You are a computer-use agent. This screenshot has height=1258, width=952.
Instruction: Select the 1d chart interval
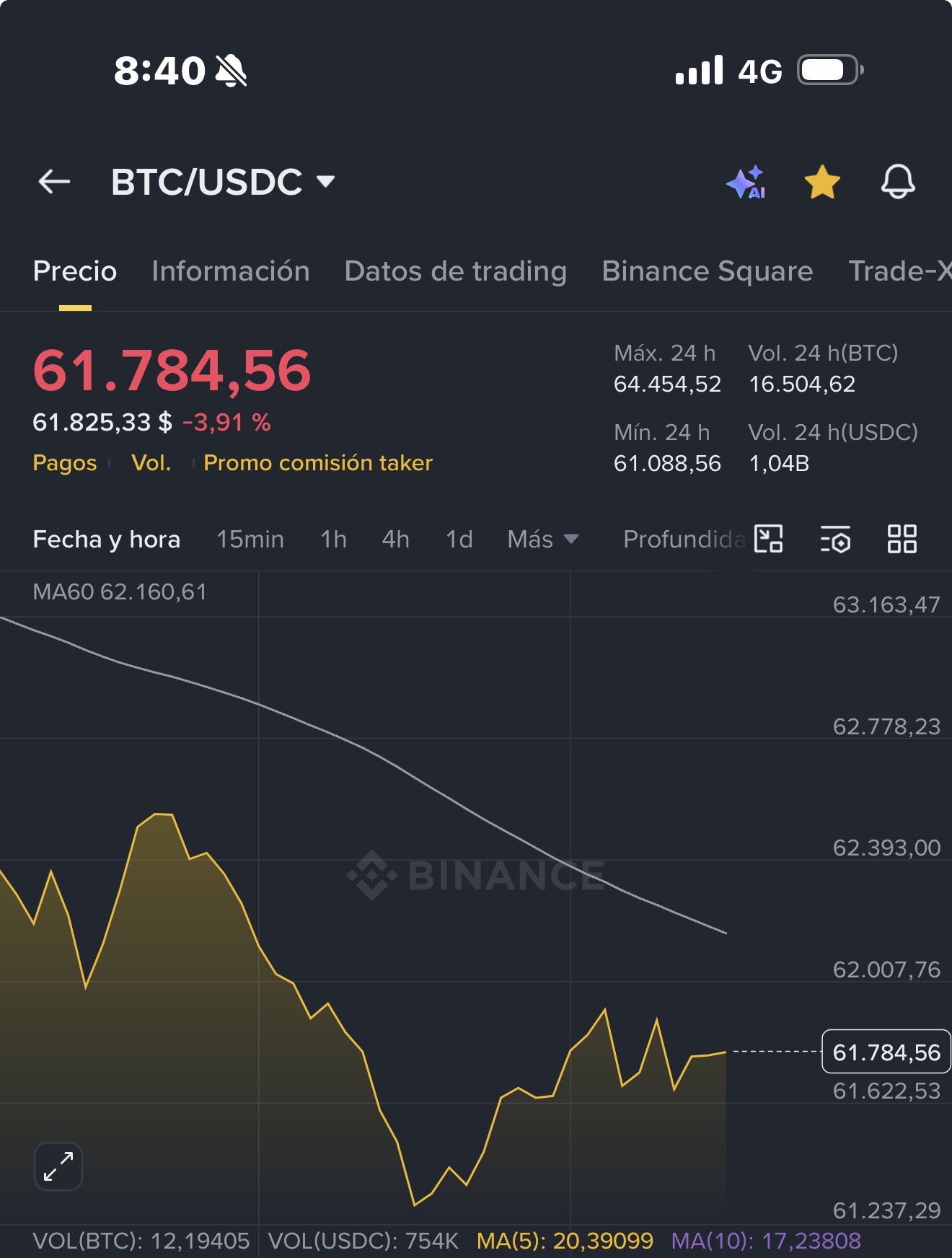459,539
